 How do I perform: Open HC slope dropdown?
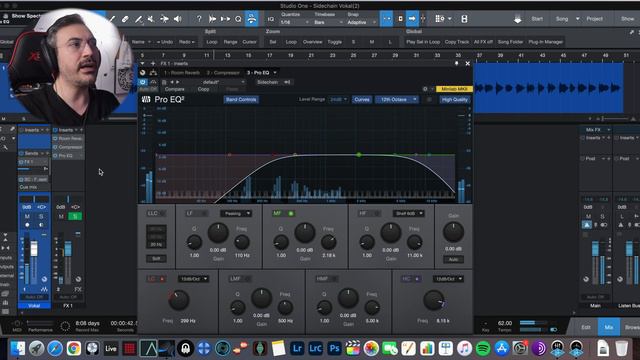point(448,279)
